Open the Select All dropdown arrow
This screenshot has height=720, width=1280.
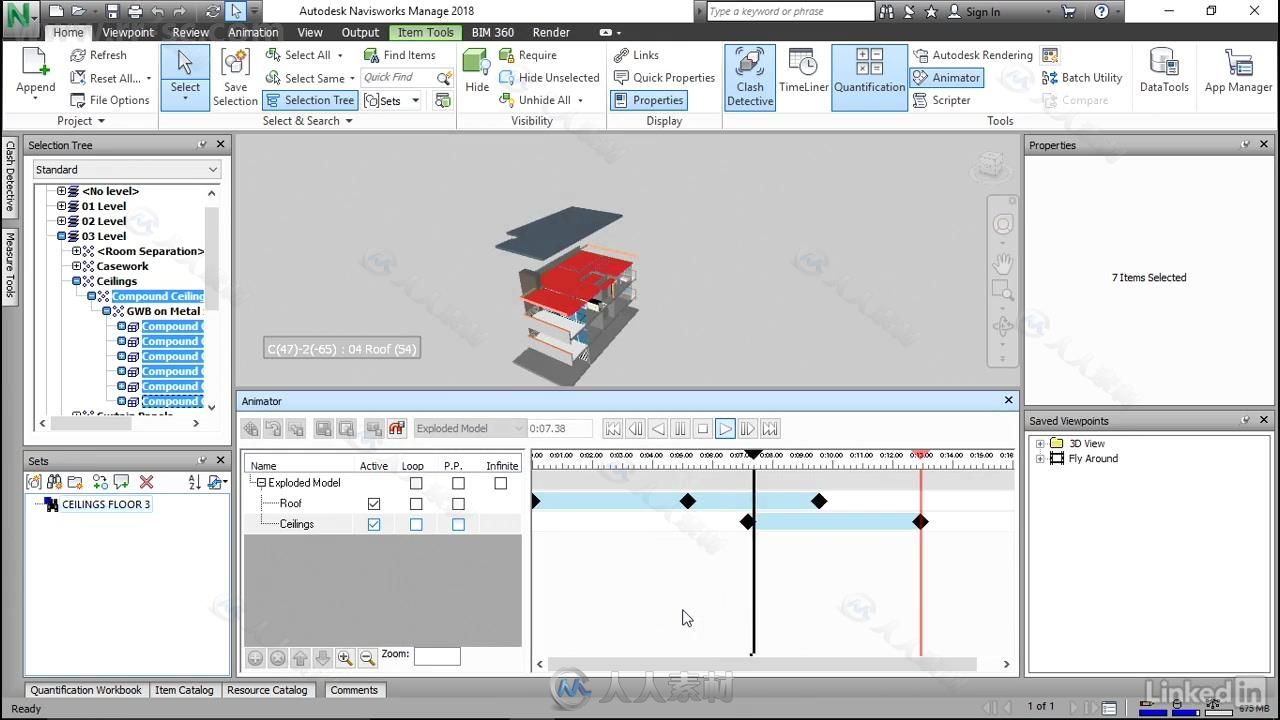pos(340,55)
